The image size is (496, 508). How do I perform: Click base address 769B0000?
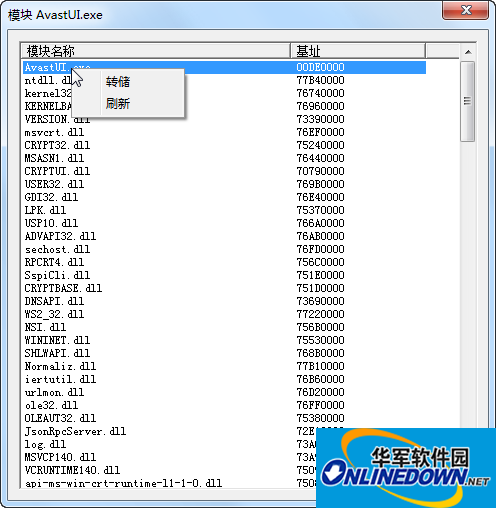[x=320, y=184]
